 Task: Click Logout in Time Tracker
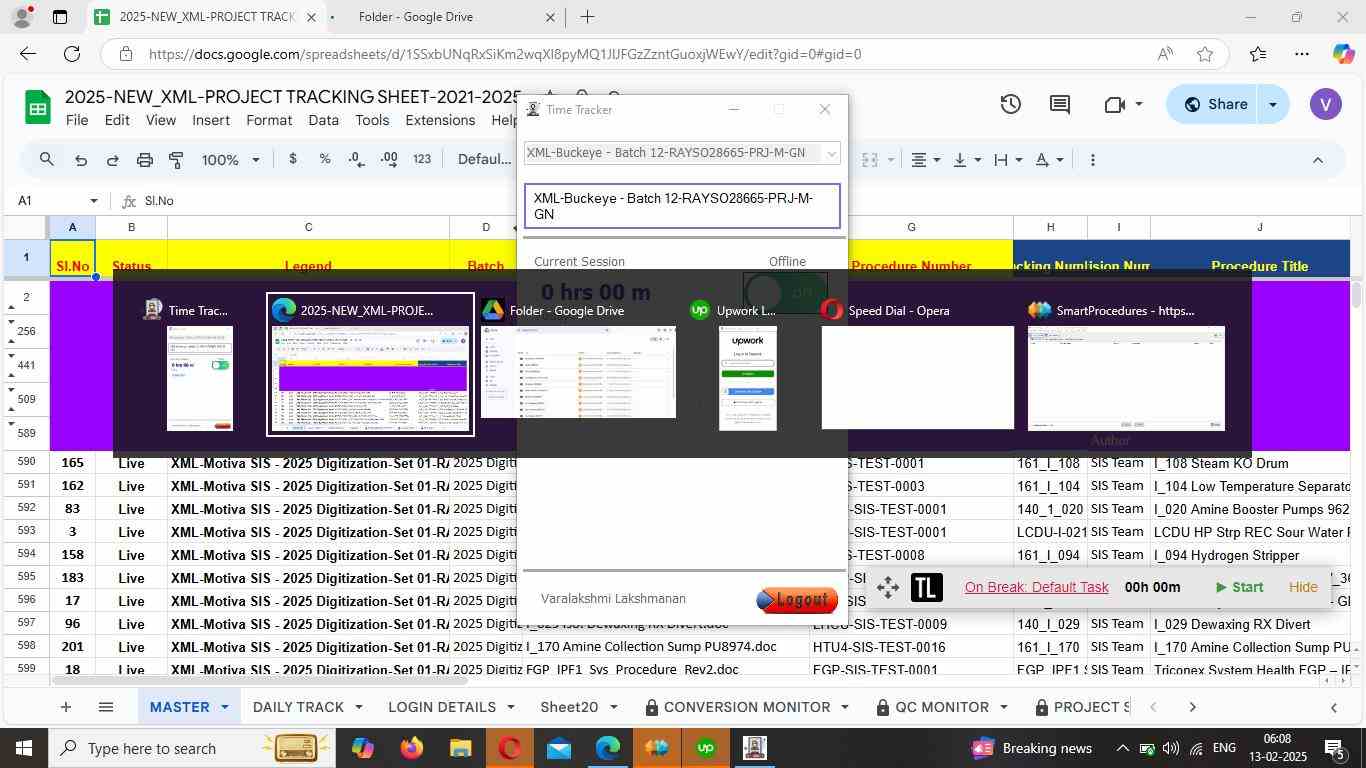tap(797, 599)
